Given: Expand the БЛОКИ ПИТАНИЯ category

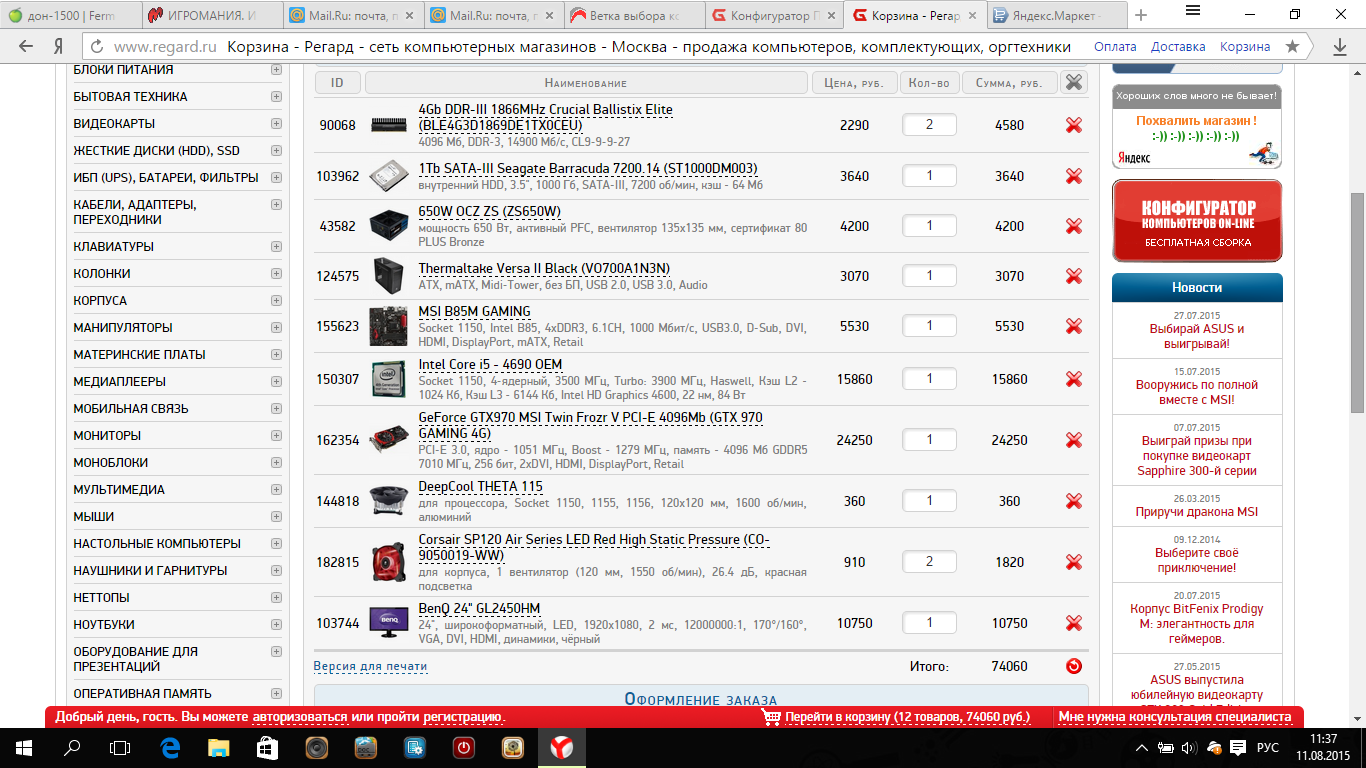Looking at the screenshot, I should (276, 70).
